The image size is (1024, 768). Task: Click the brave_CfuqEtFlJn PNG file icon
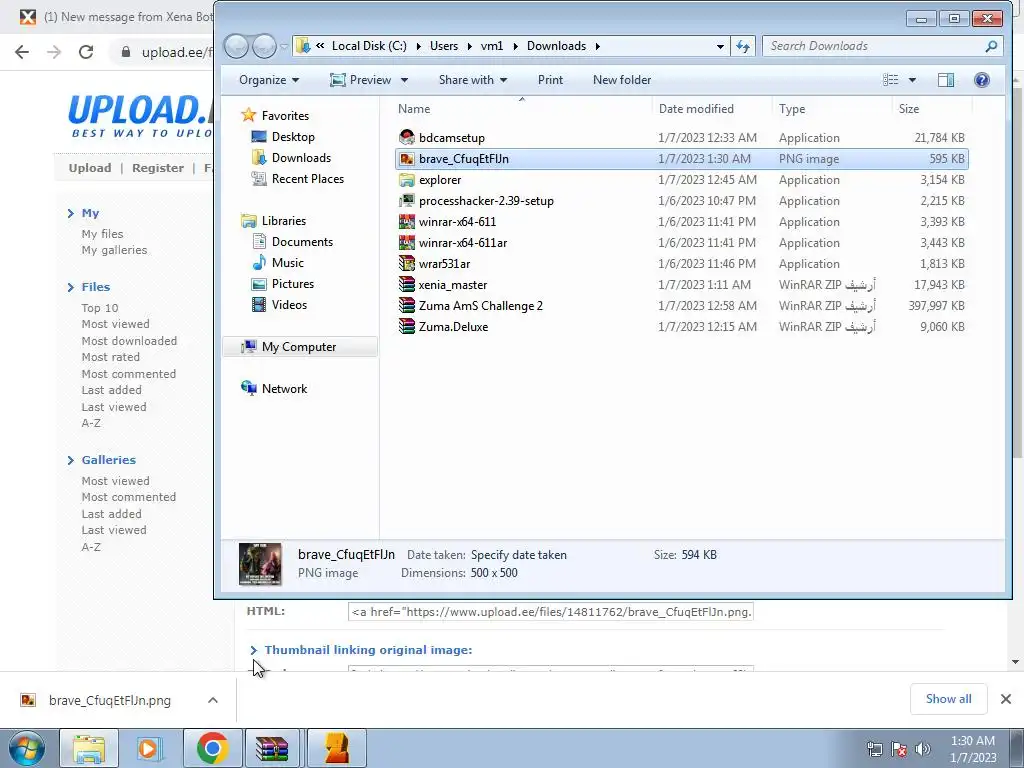(x=407, y=159)
